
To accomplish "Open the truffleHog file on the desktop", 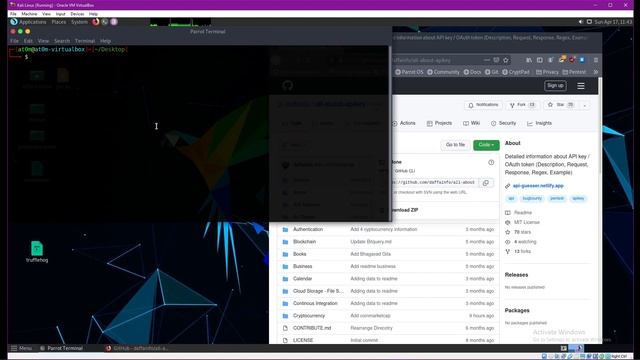I will pos(37,252).
